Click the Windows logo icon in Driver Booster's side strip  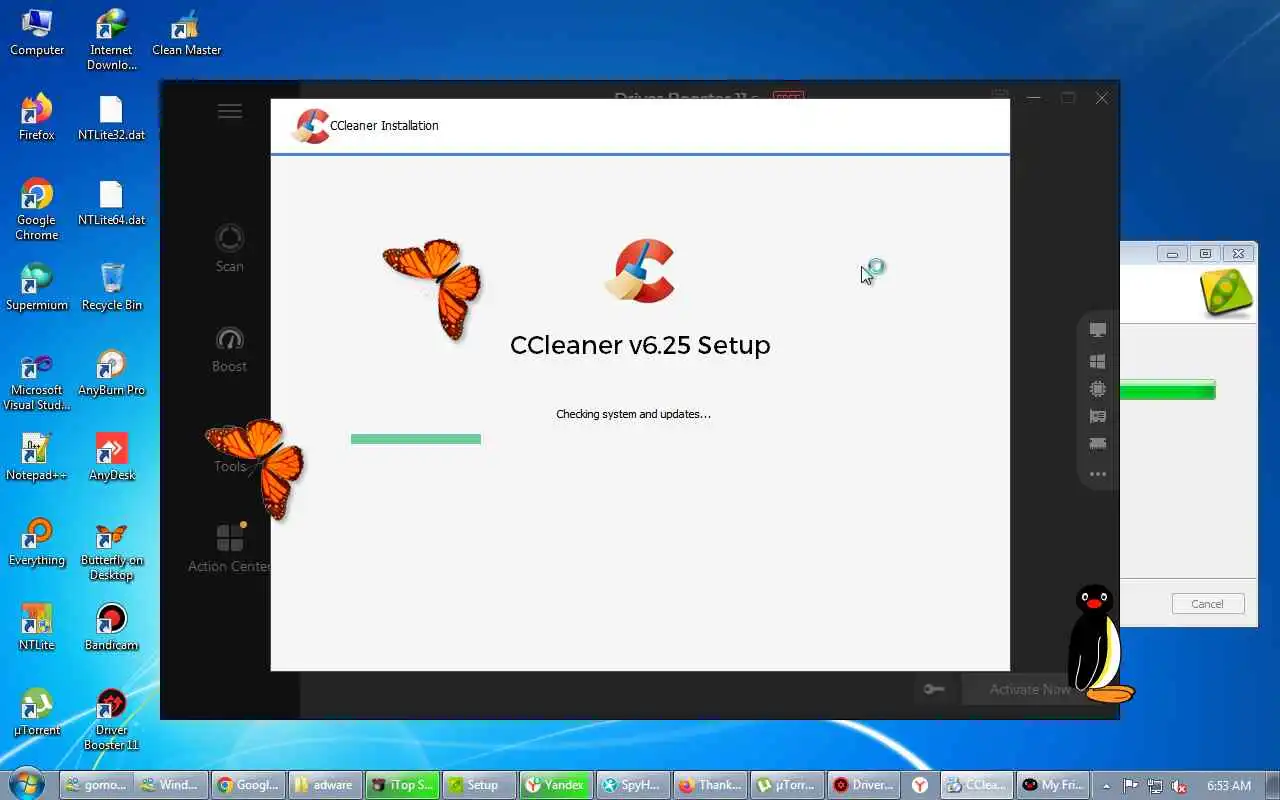click(x=1098, y=361)
